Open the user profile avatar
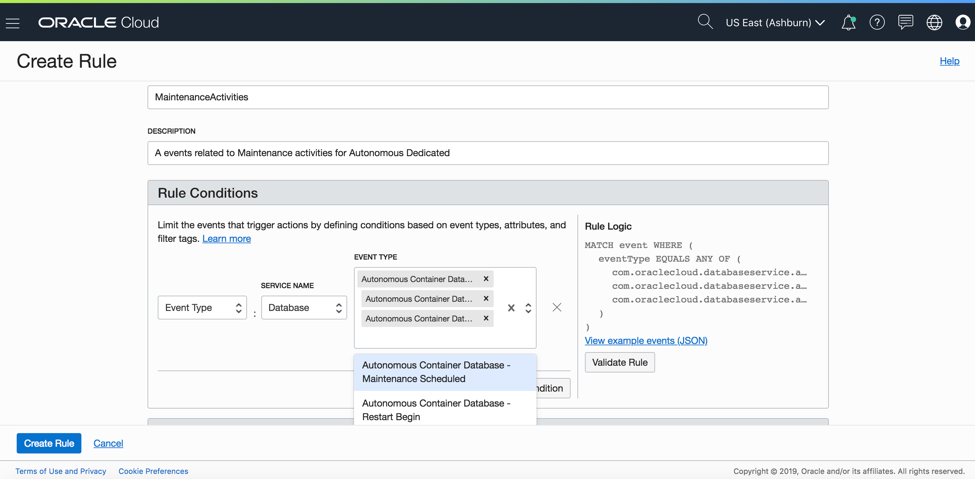 pos(962,22)
